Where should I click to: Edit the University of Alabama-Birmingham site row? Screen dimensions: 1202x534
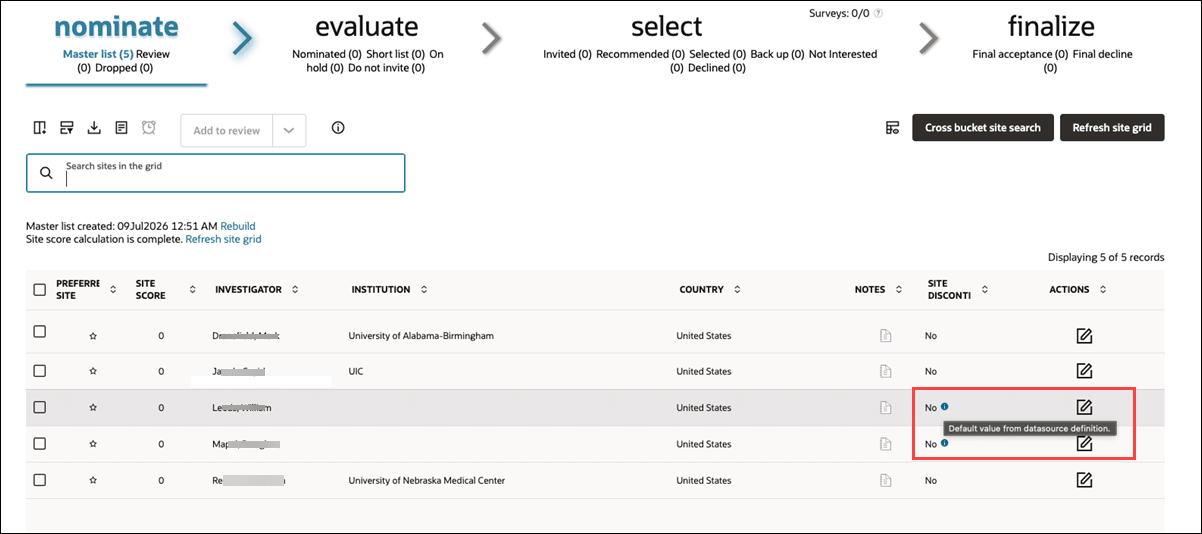point(1084,335)
